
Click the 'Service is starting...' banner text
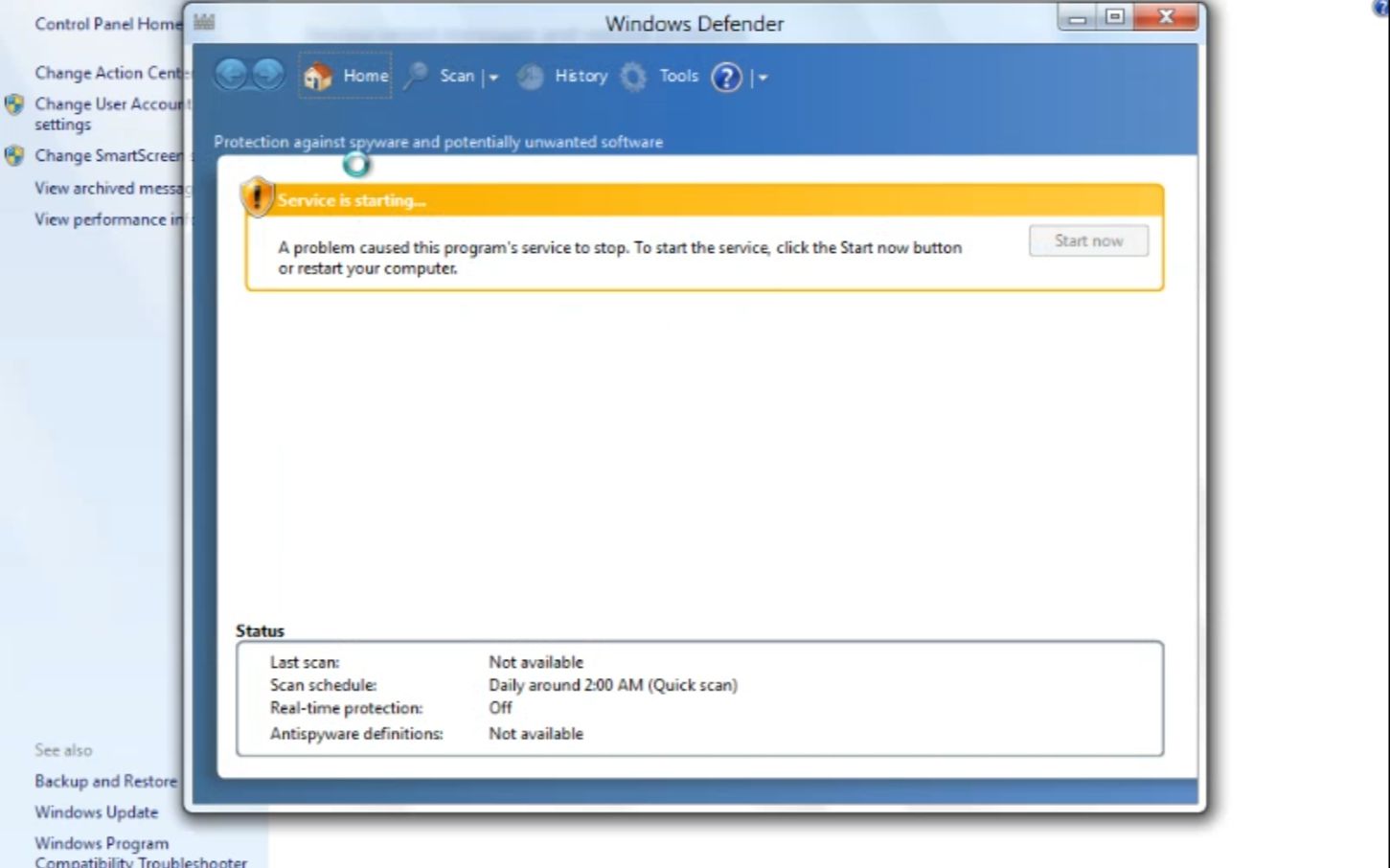352,200
